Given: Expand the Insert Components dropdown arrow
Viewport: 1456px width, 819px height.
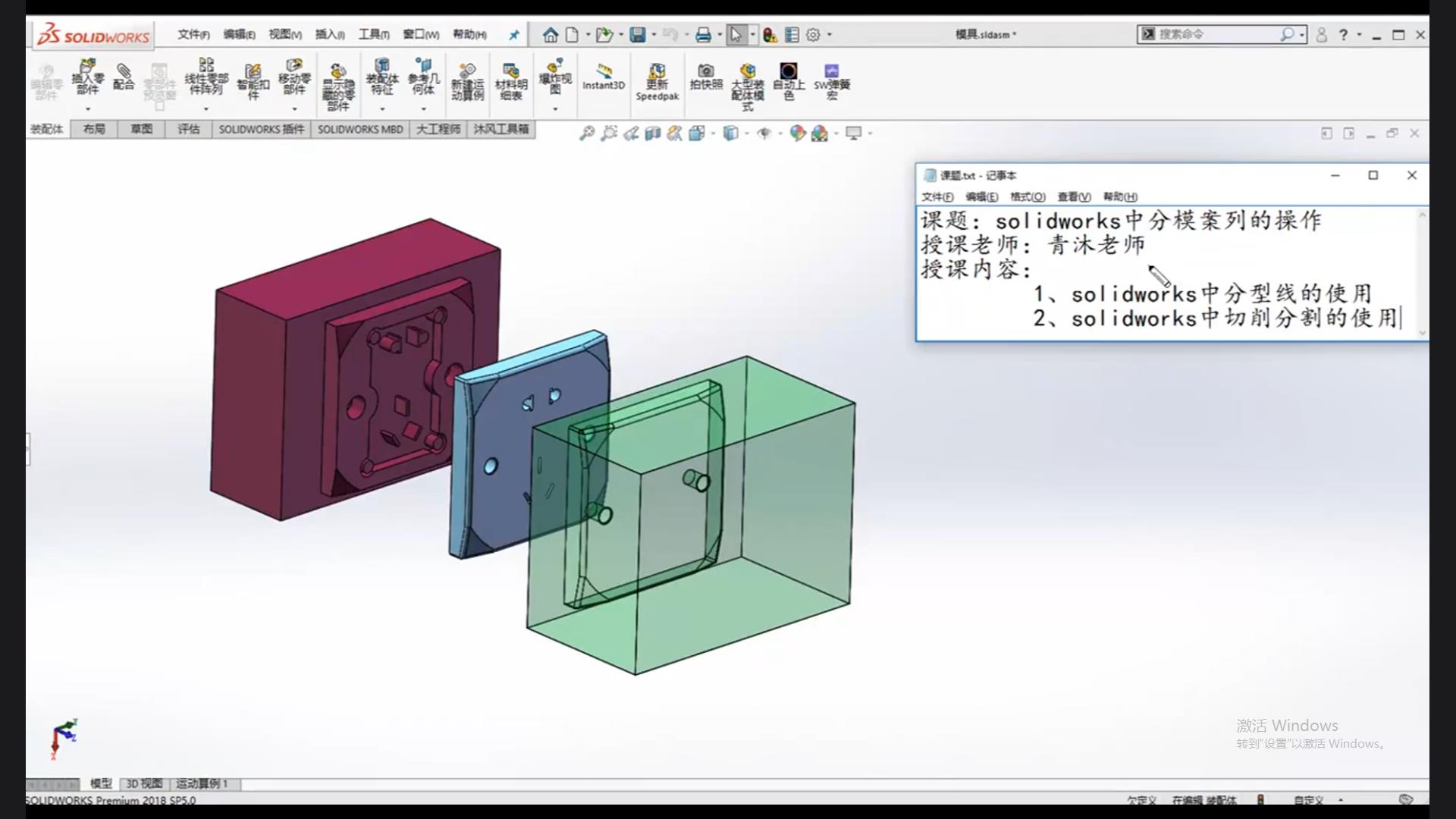Looking at the screenshot, I should click(x=88, y=108).
